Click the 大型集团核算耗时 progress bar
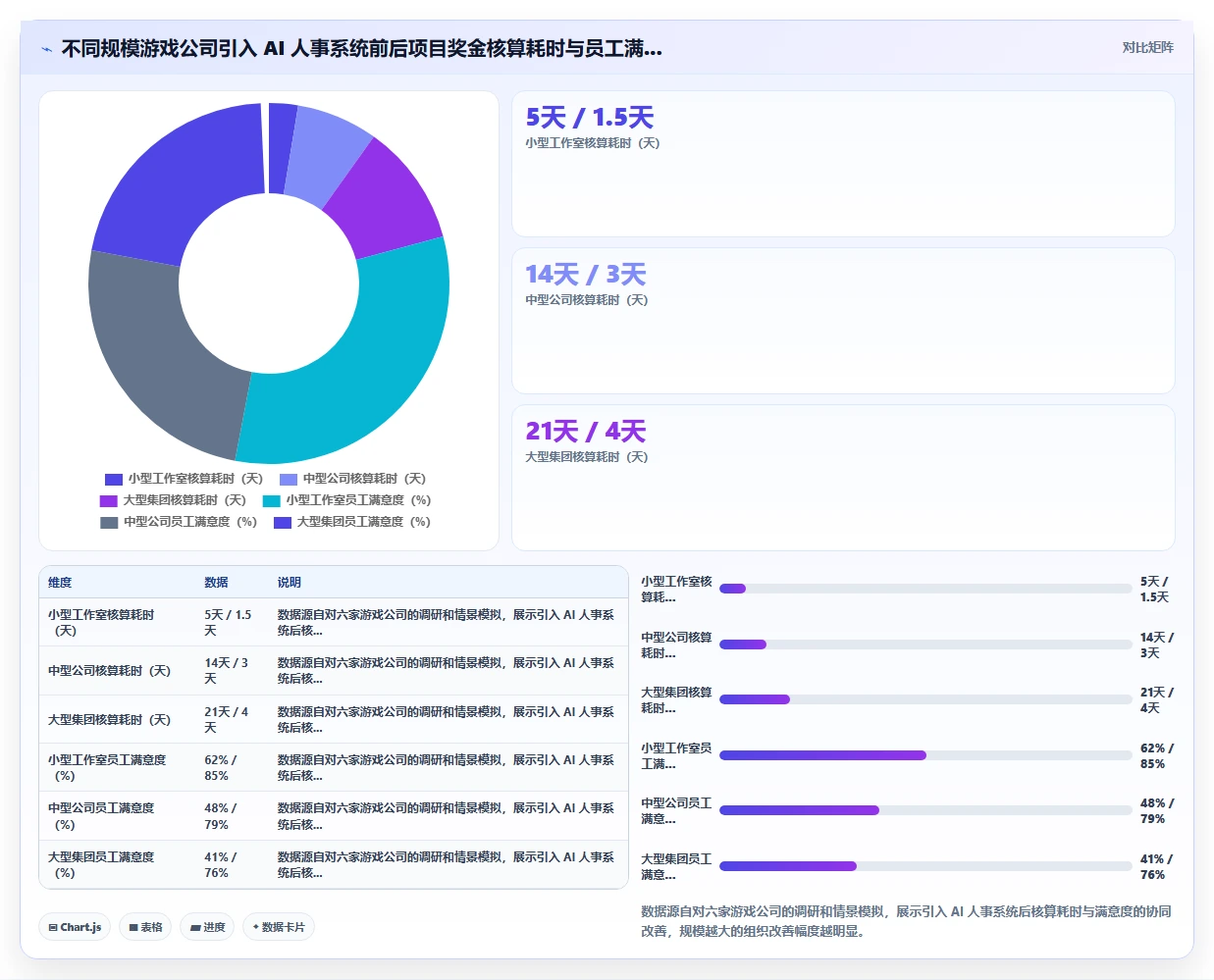The image size is (1214, 980). pyautogui.click(x=925, y=699)
